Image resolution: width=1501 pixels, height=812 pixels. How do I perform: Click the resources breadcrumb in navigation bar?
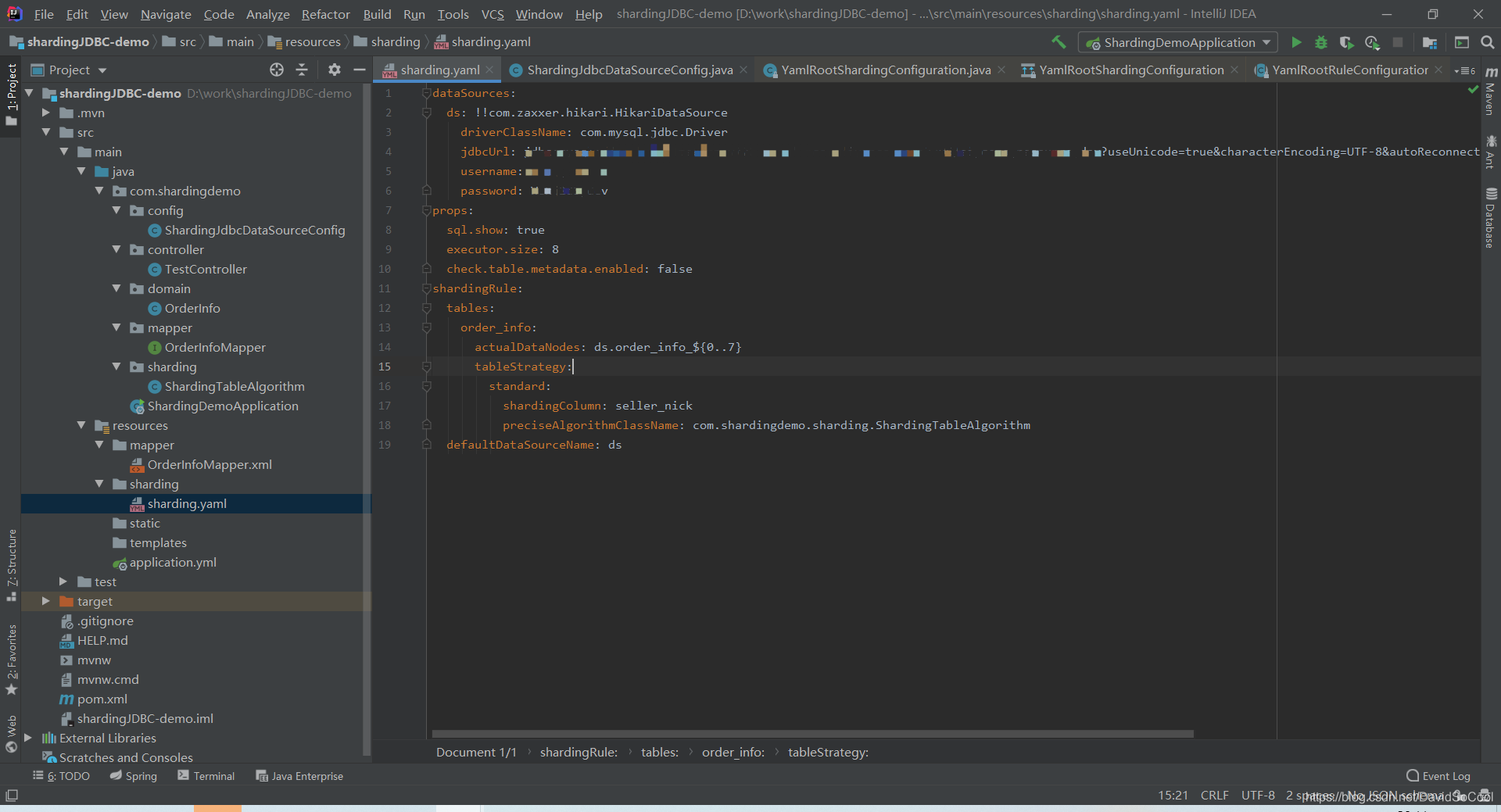pyautogui.click(x=305, y=42)
